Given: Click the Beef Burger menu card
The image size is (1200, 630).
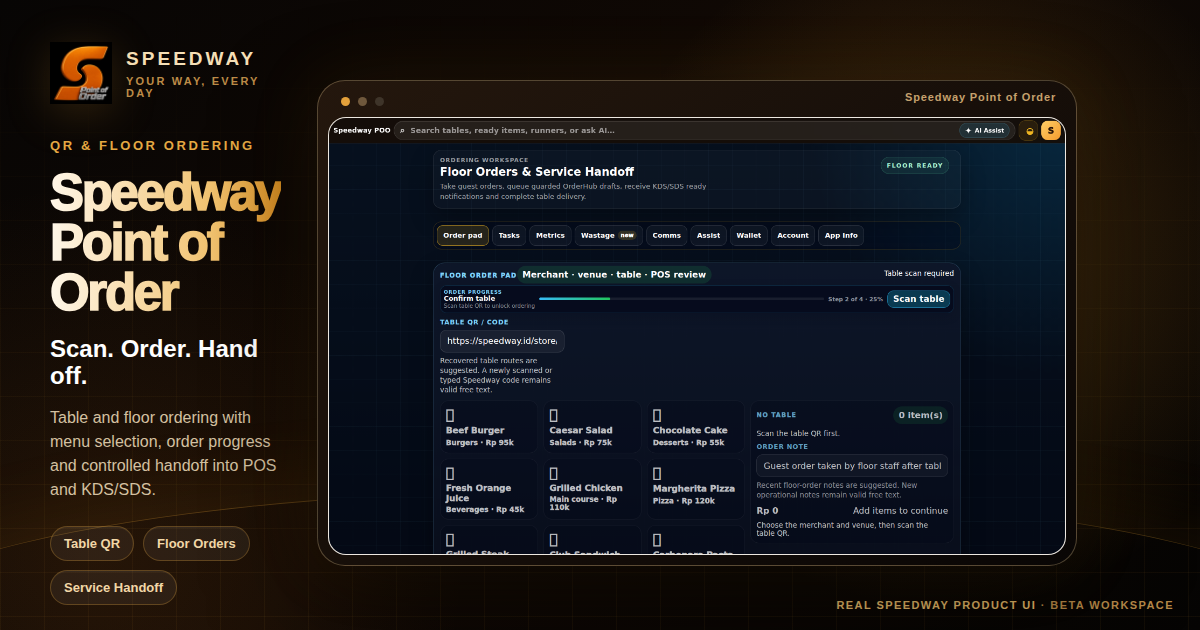Looking at the screenshot, I should pos(489,428).
